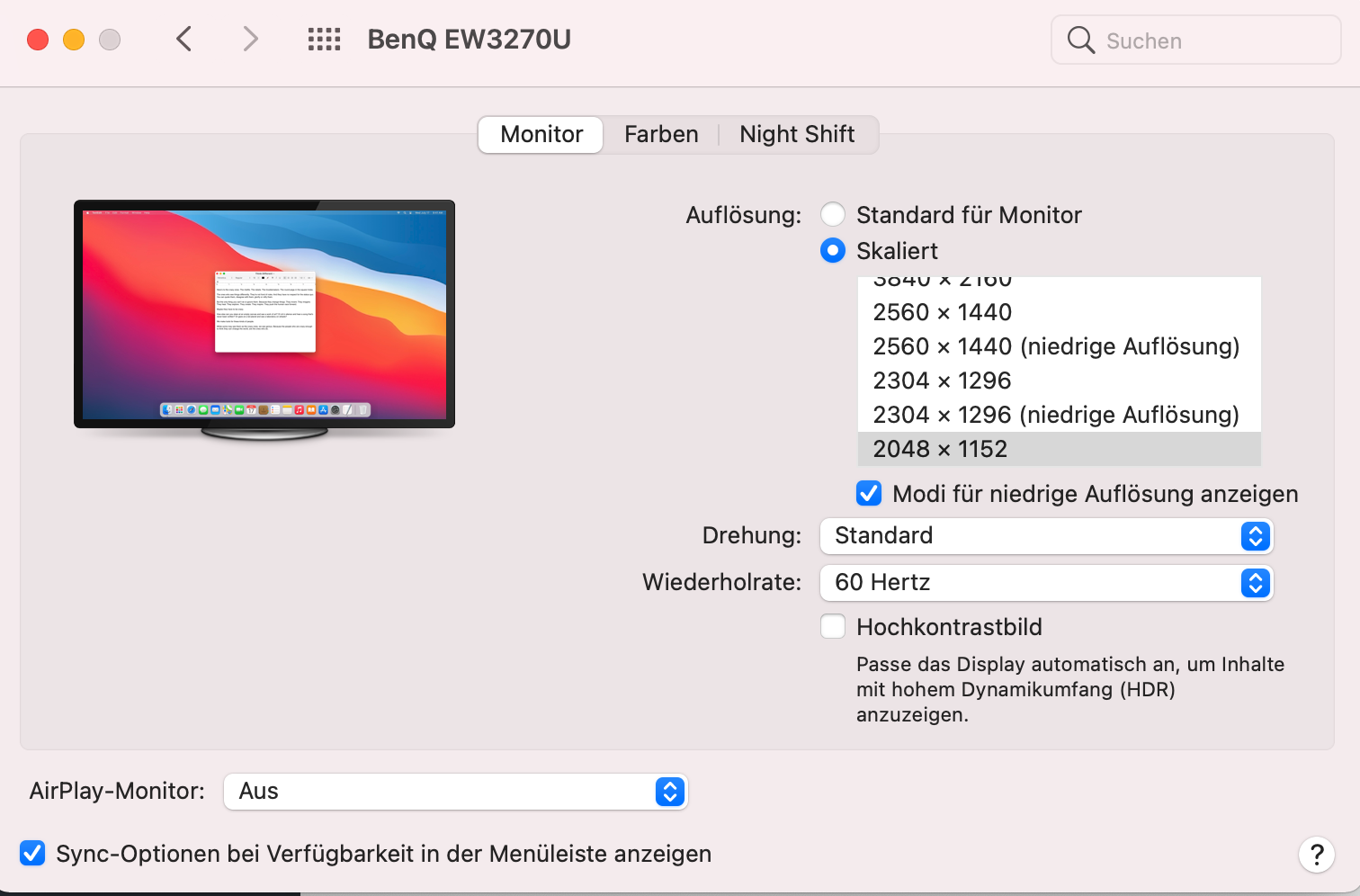
Task: Click the forward navigation arrow
Action: coord(250,39)
